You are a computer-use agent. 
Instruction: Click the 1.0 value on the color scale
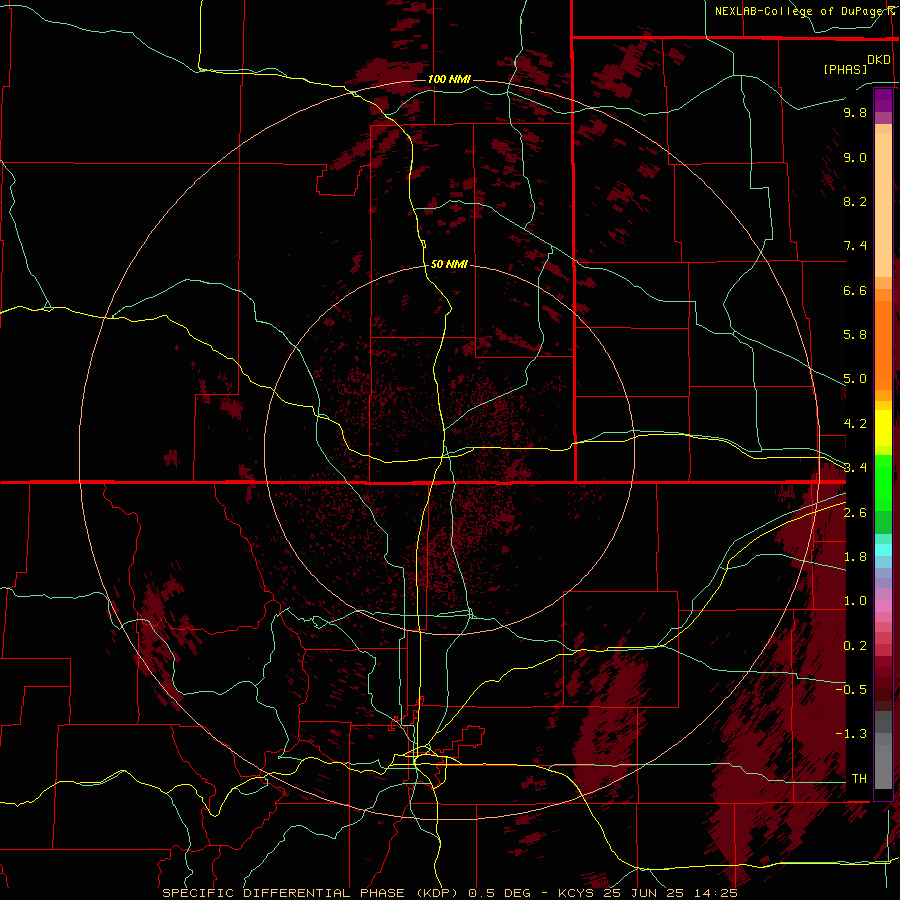(855, 601)
